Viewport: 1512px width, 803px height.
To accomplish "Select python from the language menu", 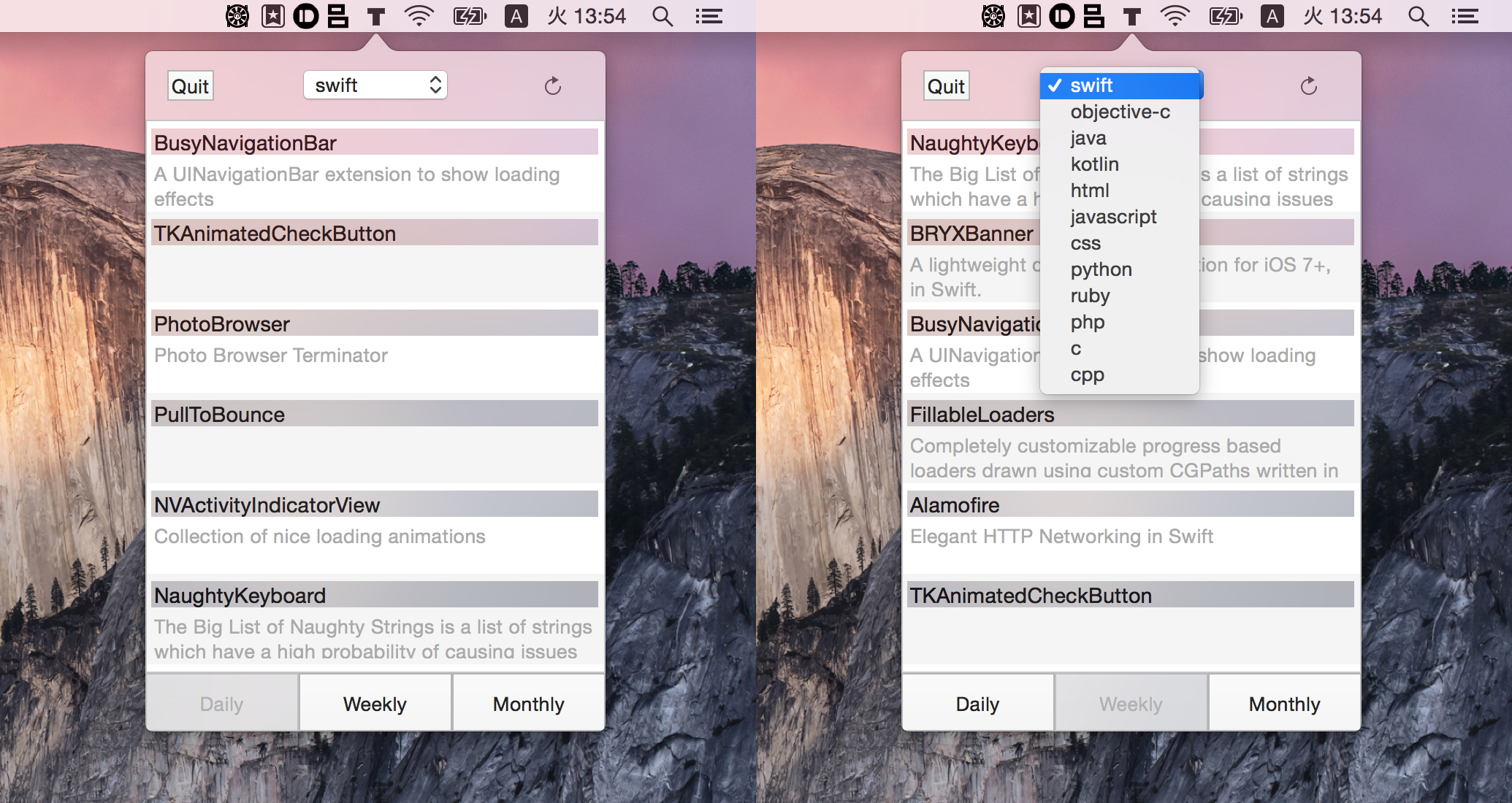I will (x=1101, y=269).
